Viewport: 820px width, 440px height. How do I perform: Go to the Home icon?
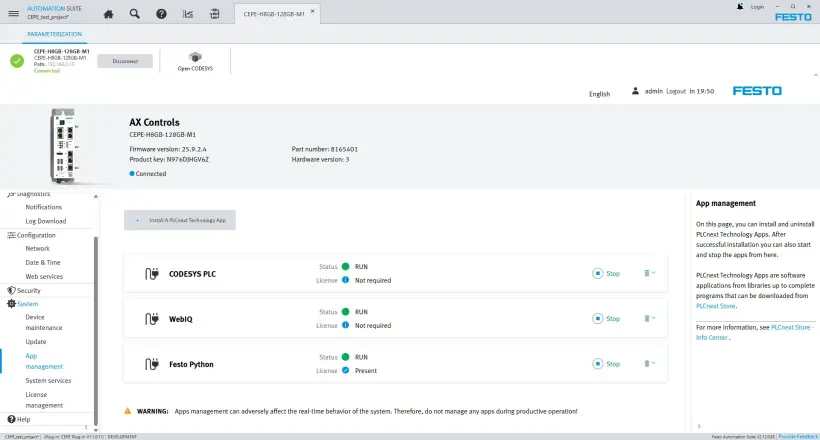108,14
